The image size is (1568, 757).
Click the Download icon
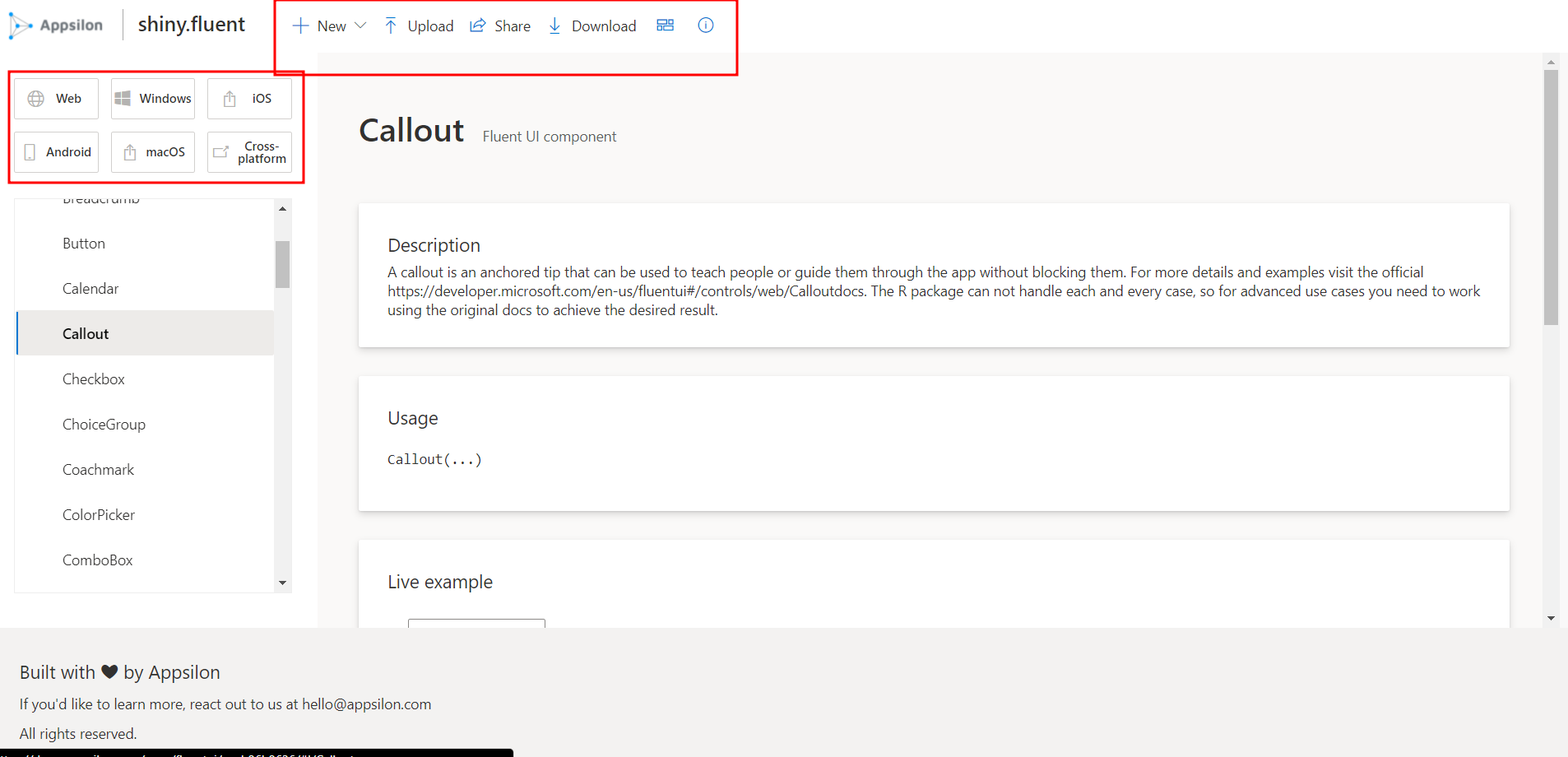555,26
